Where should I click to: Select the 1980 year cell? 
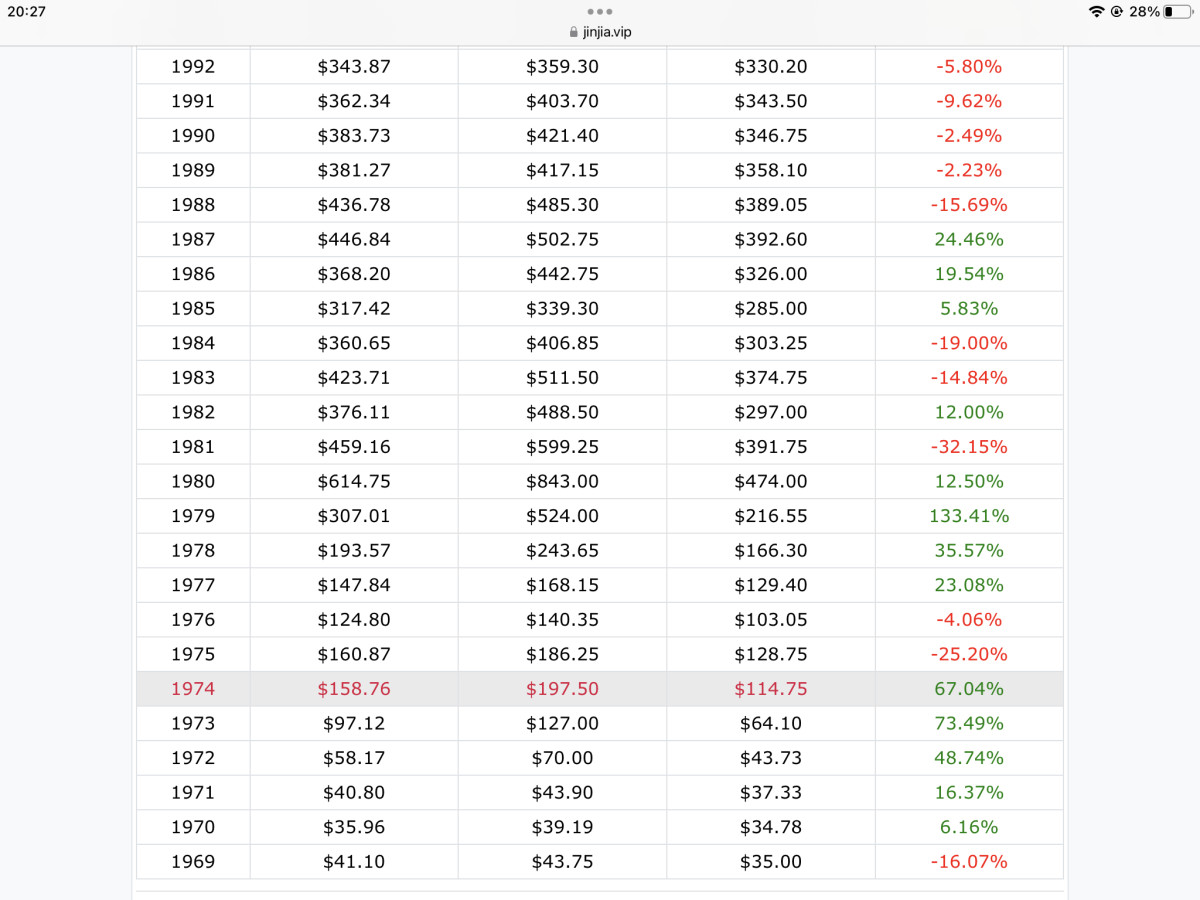coord(193,481)
